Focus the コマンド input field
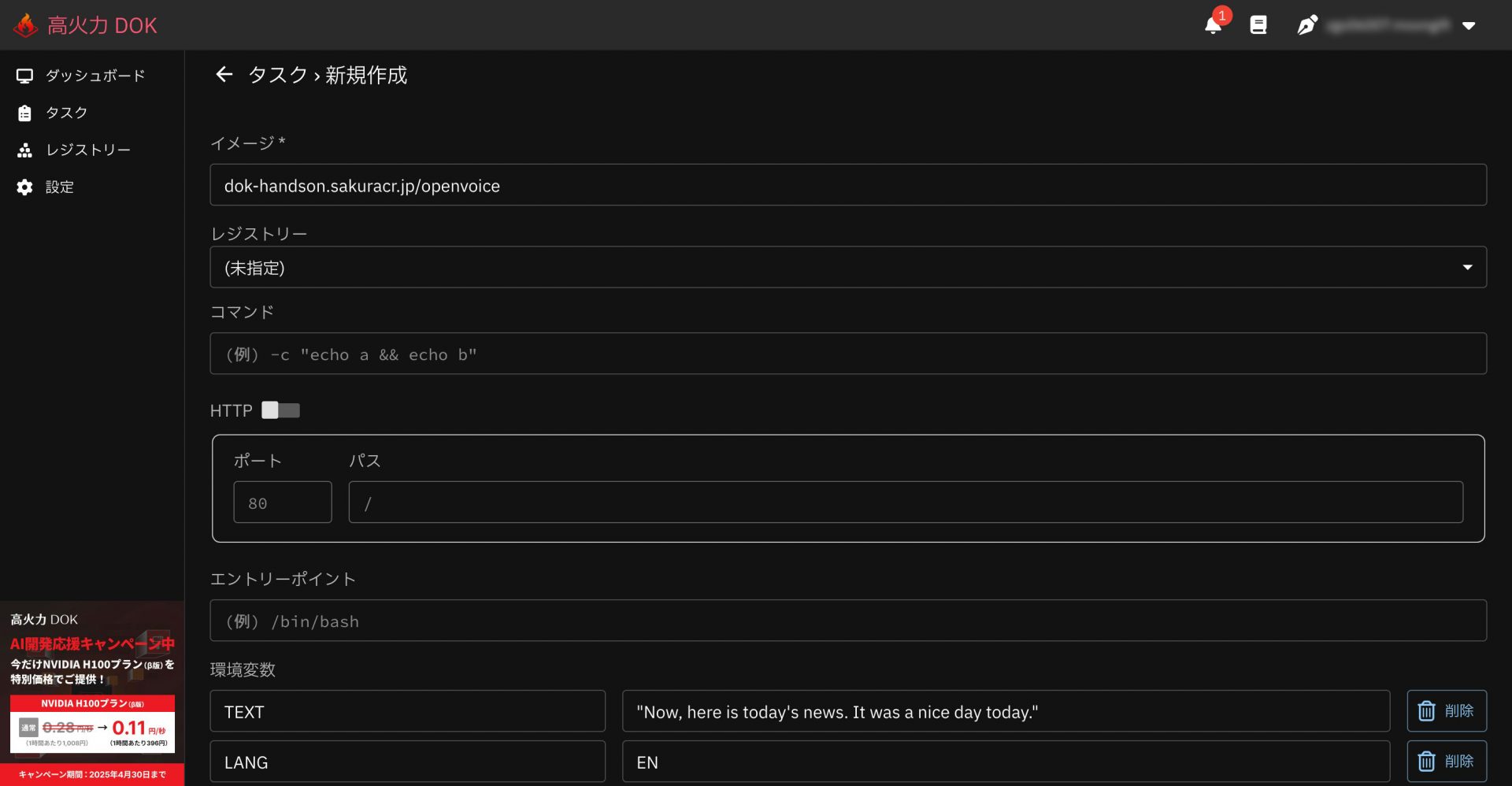This screenshot has height=786, width=1512. click(847, 354)
